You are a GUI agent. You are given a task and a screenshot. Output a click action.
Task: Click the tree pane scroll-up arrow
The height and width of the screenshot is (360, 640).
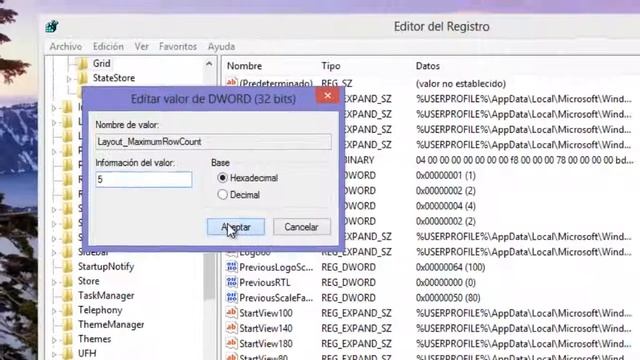coord(209,64)
